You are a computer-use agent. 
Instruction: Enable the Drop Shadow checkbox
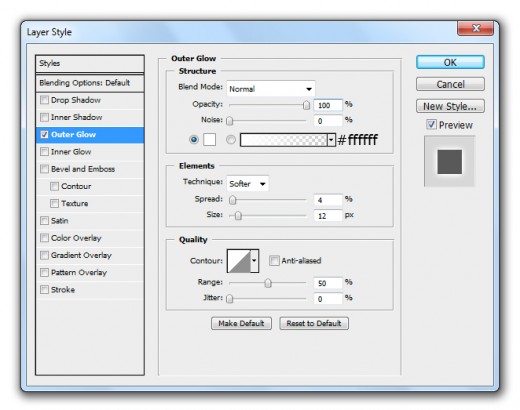(x=44, y=100)
